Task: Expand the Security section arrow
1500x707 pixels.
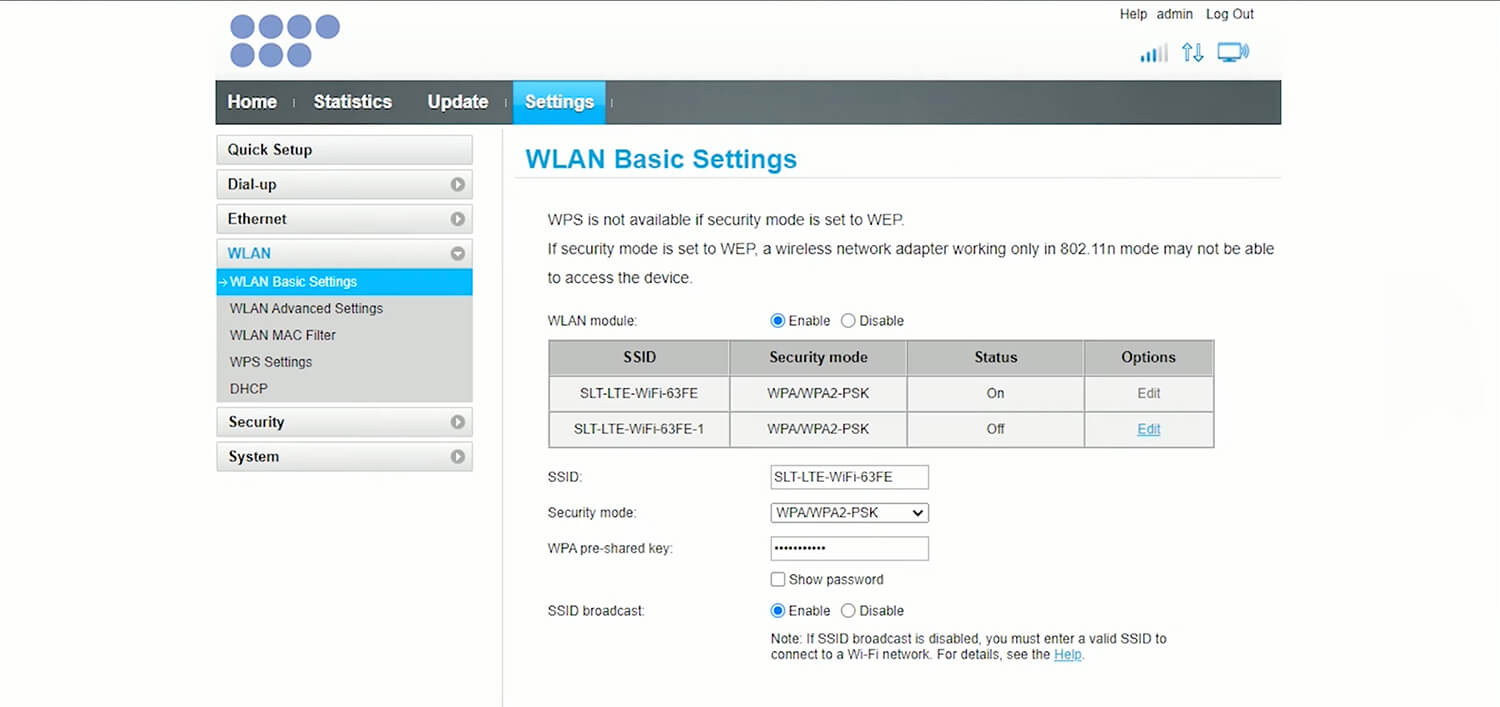Action: (458, 422)
